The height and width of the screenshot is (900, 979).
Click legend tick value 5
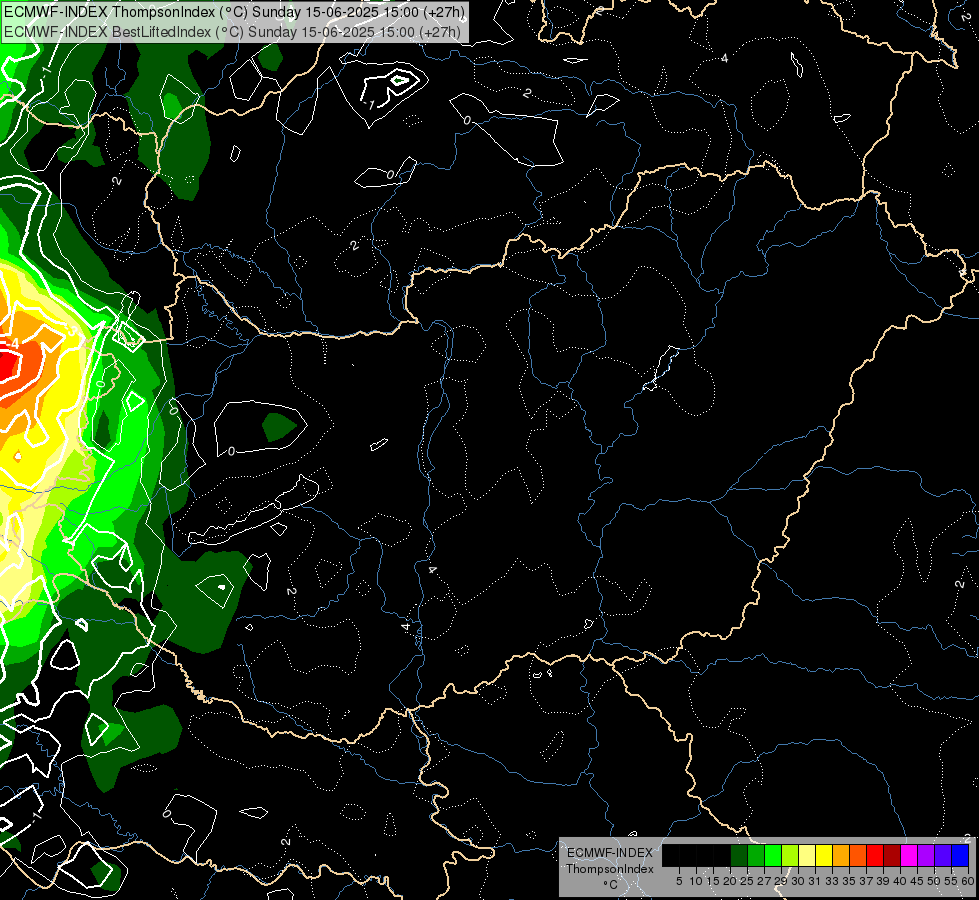click(679, 881)
